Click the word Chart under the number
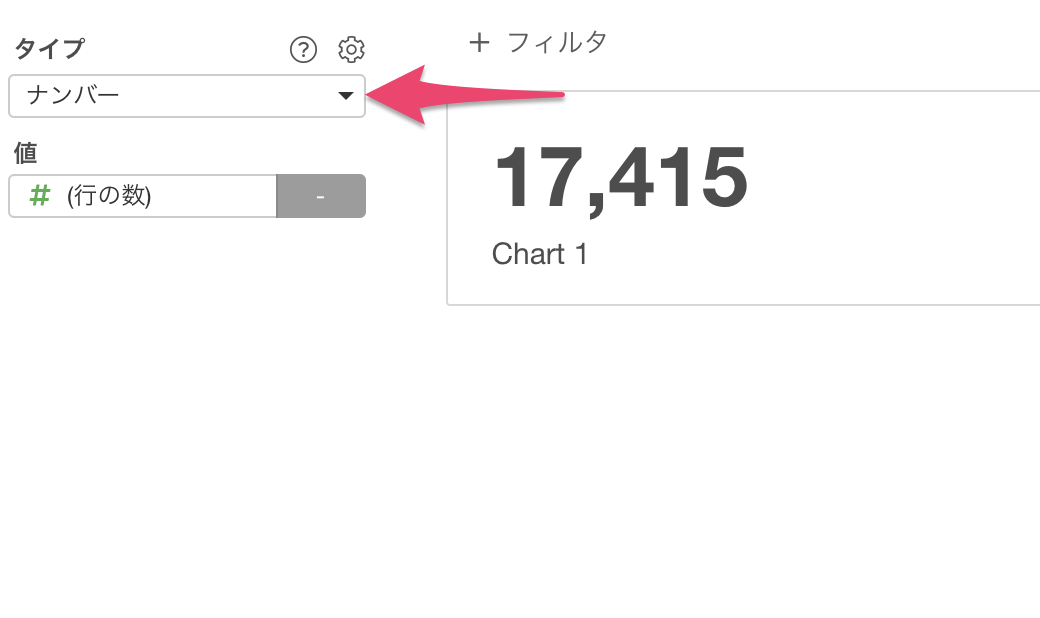Screen dimensions: 1040x618 pos(529,254)
